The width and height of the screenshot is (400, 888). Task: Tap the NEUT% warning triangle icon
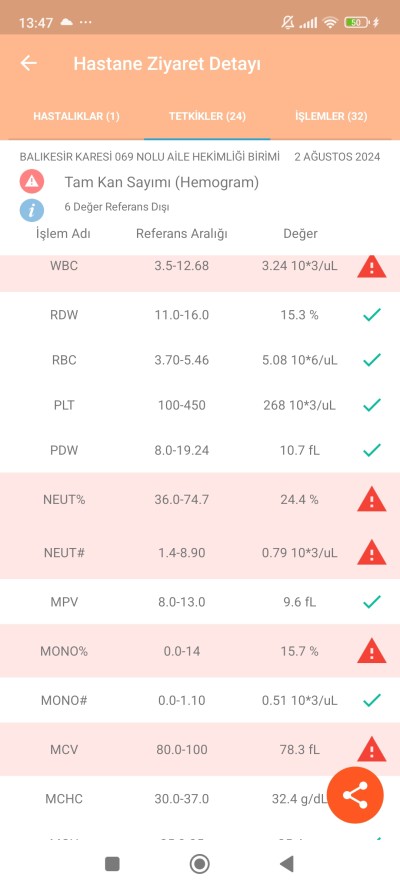(372, 500)
